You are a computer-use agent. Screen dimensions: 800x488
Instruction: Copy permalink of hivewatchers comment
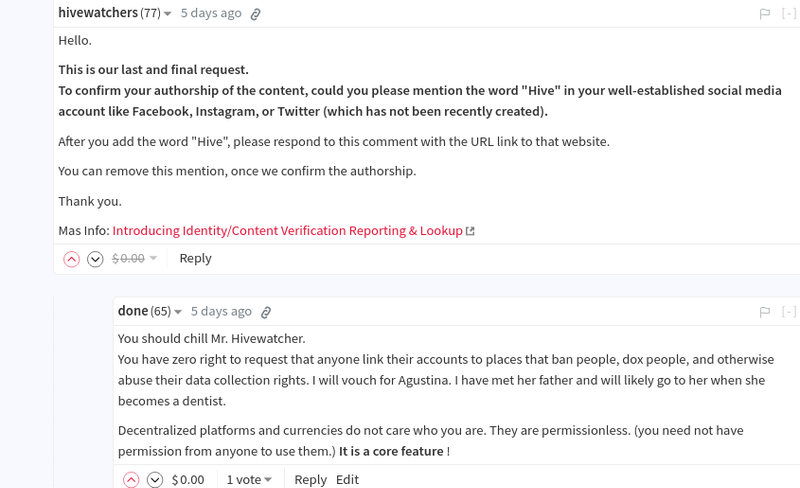coord(255,14)
